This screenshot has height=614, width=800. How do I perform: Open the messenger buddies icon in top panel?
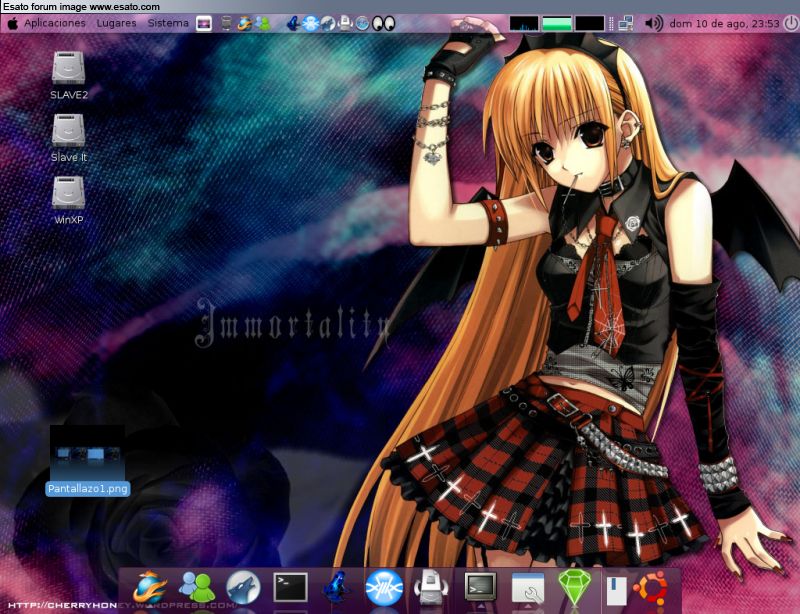tap(263, 23)
